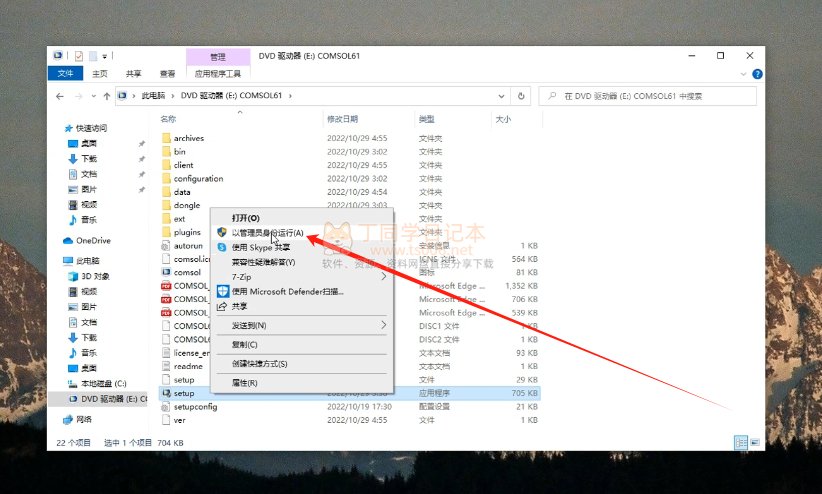Select the data folder
This screenshot has width=822, height=494.
point(182,192)
